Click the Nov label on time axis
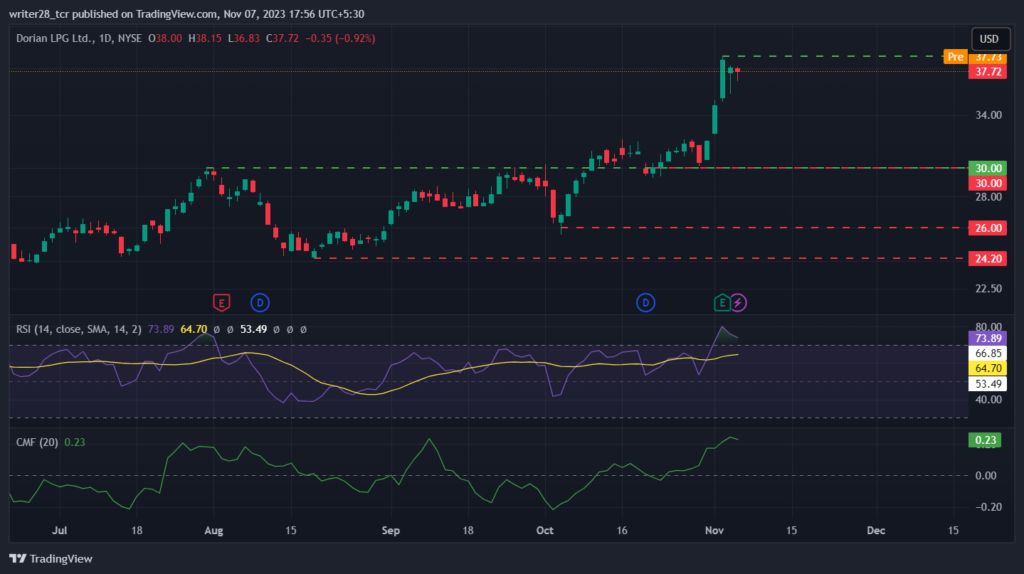 [714, 530]
